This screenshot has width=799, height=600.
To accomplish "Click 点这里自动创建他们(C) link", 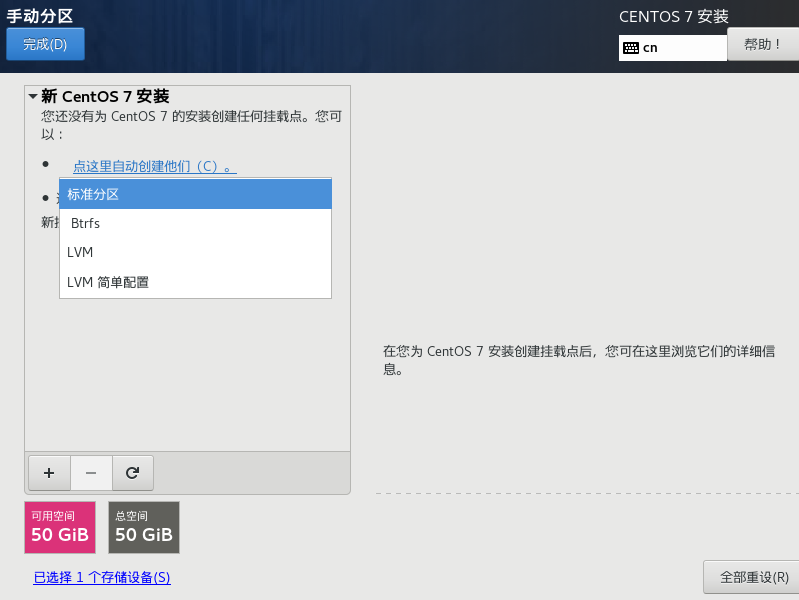I will [155, 166].
